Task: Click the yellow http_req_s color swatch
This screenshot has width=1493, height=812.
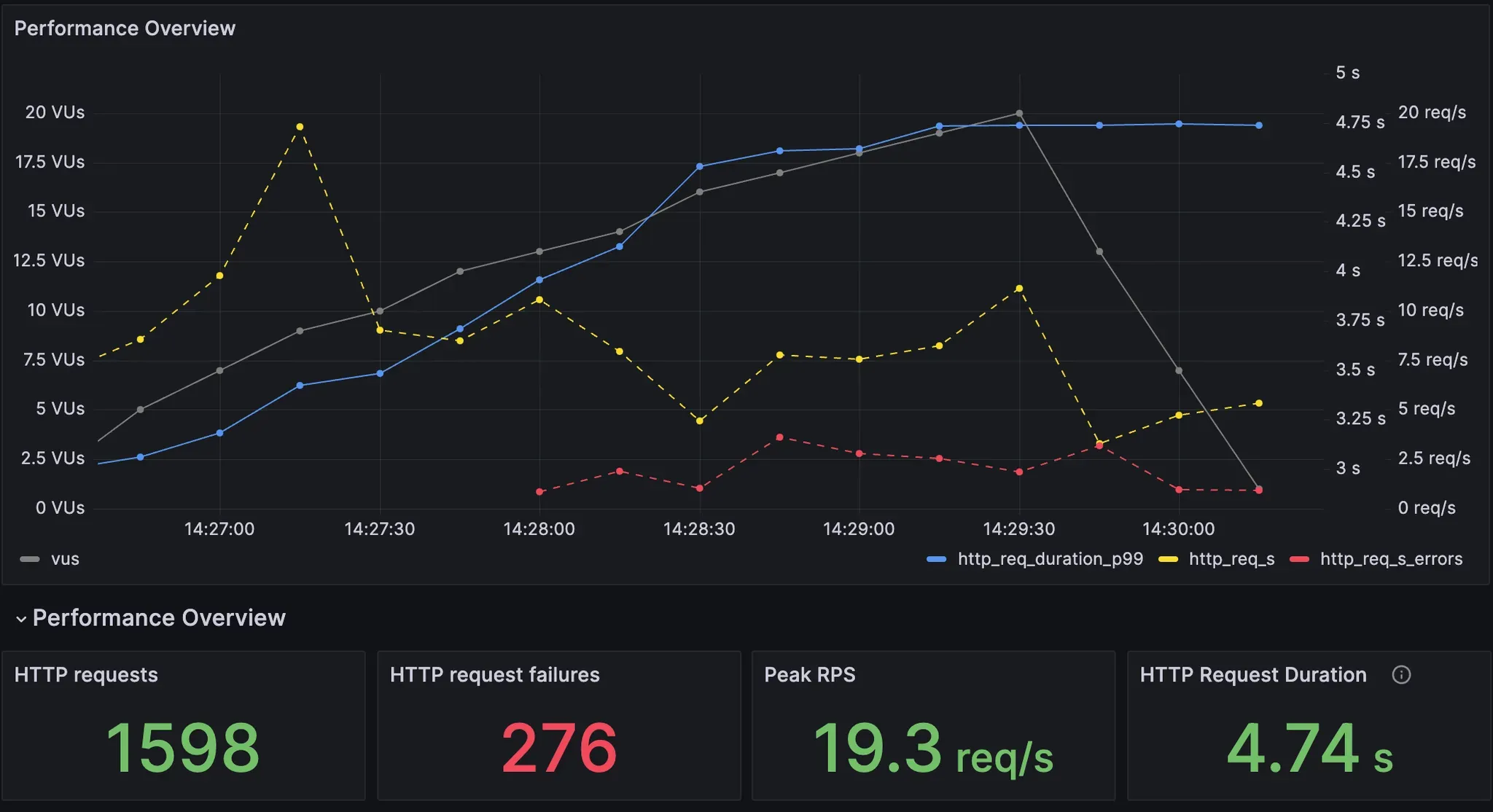Action: (x=1168, y=559)
